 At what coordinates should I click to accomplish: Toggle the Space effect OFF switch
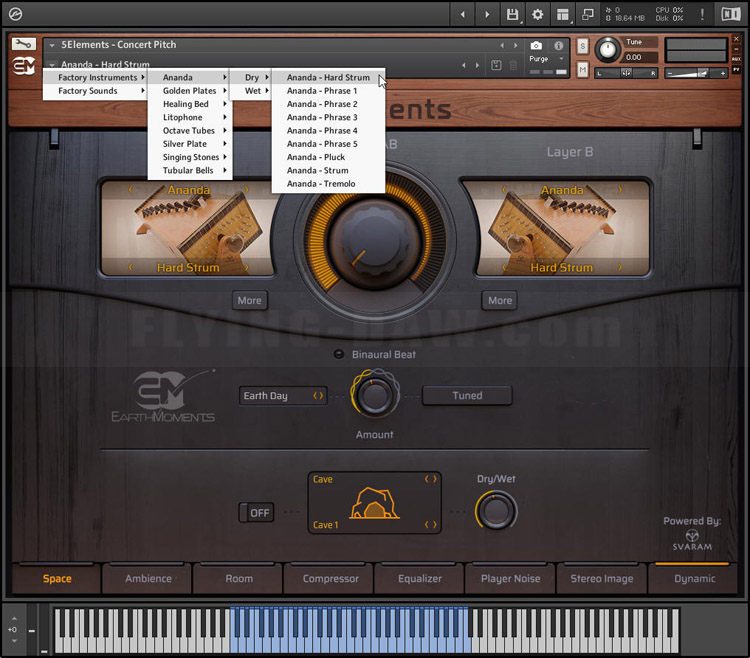(256, 513)
